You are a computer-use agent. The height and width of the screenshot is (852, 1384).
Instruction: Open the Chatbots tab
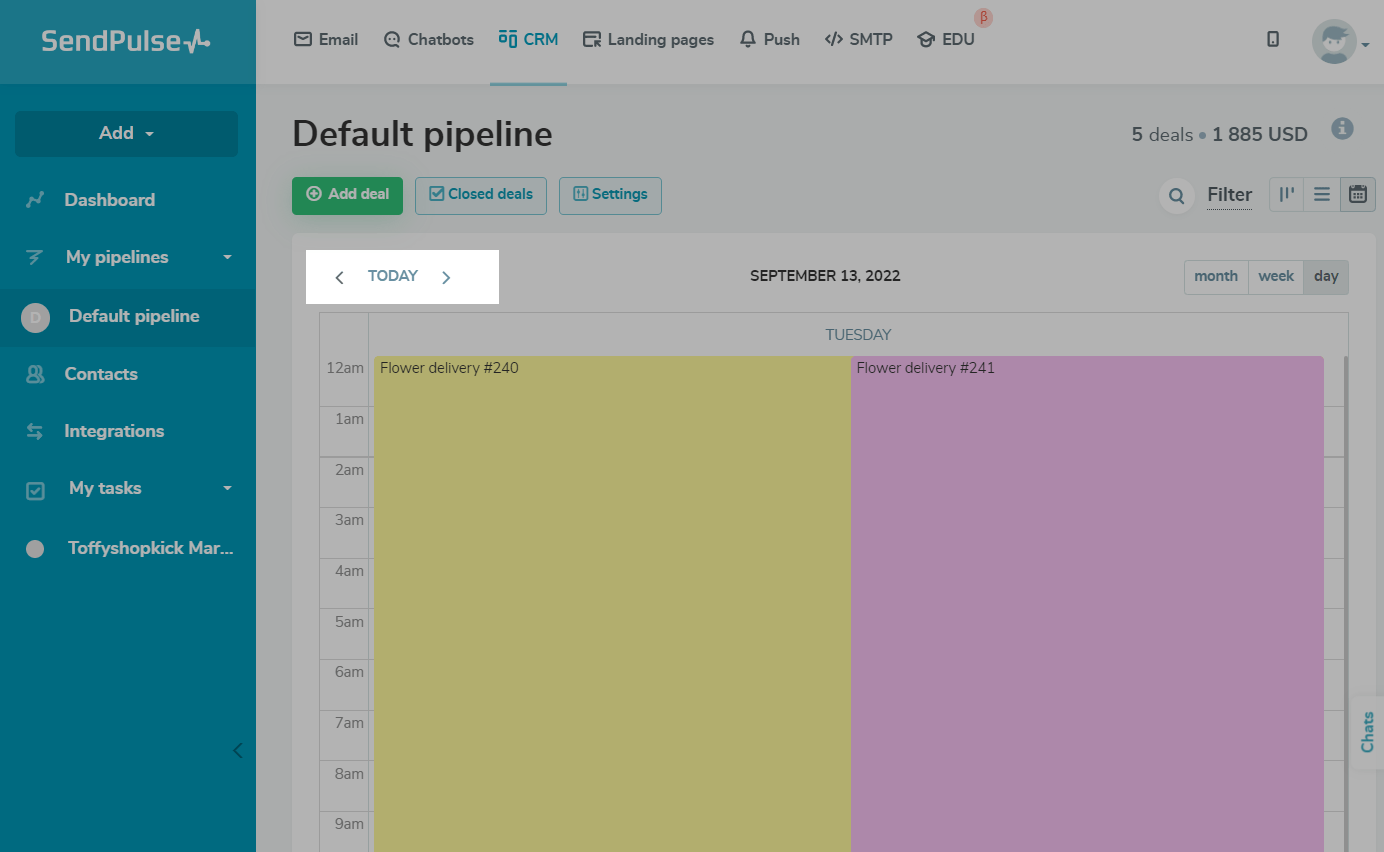point(429,40)
